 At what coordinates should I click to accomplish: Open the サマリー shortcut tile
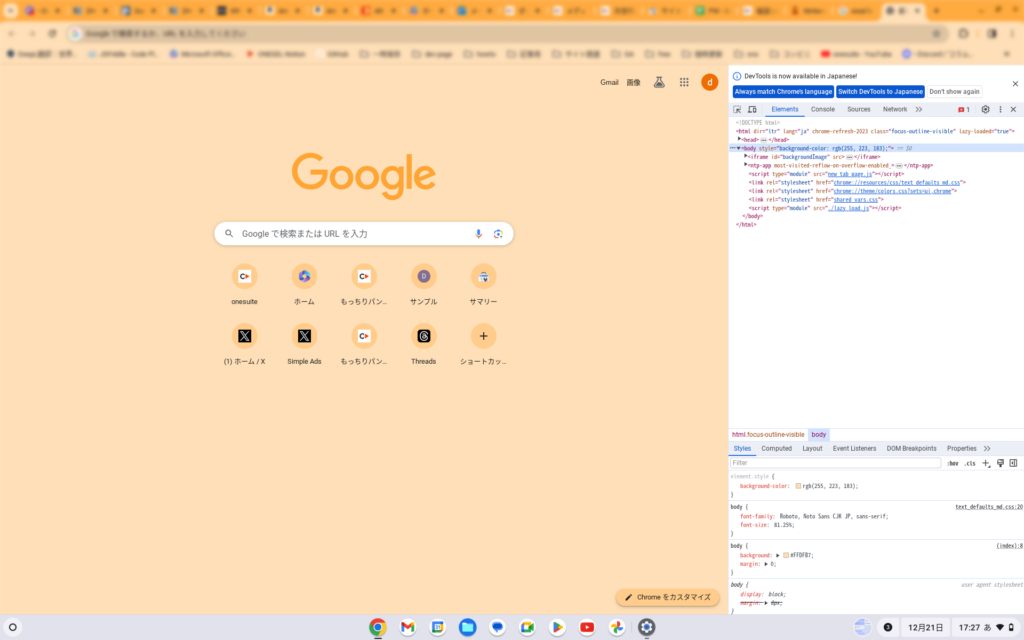pos(483,285)
